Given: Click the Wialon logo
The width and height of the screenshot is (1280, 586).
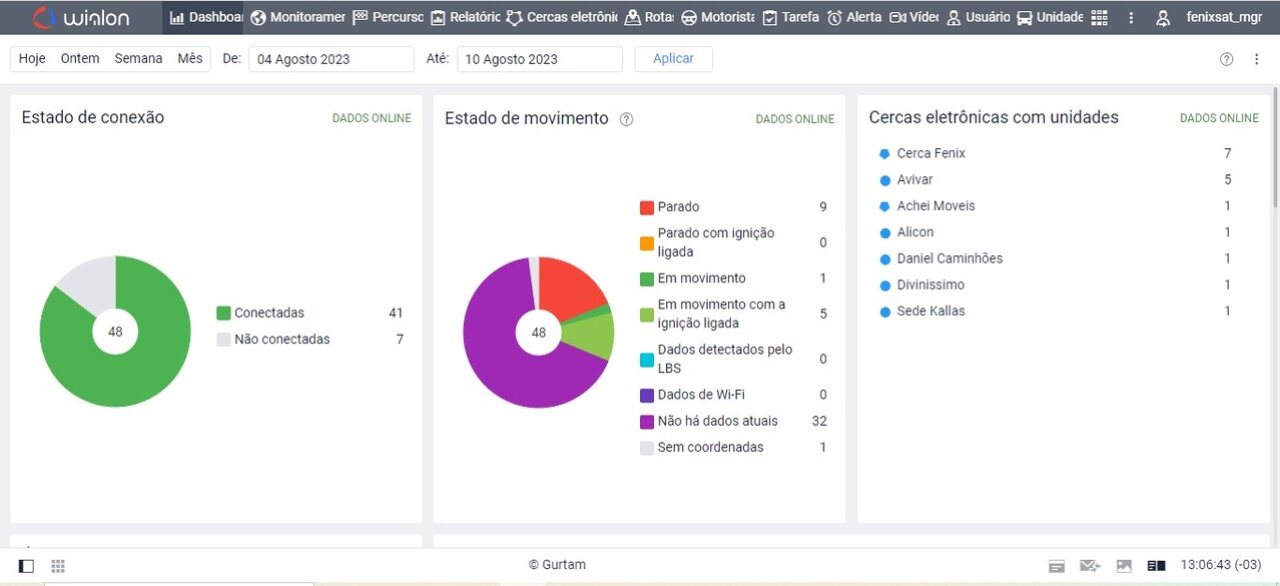Looking at the screenshot, I should 81,18.
